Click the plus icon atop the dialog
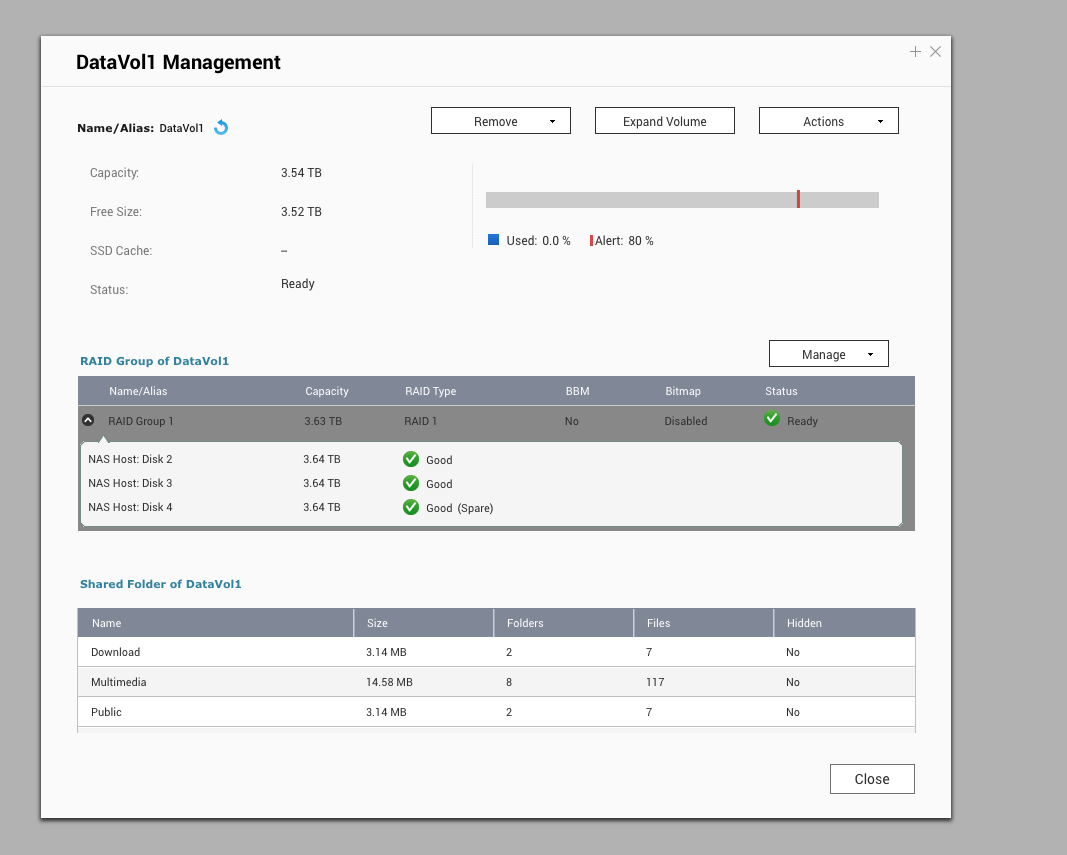1067x855 pixels. coord(915,51)
